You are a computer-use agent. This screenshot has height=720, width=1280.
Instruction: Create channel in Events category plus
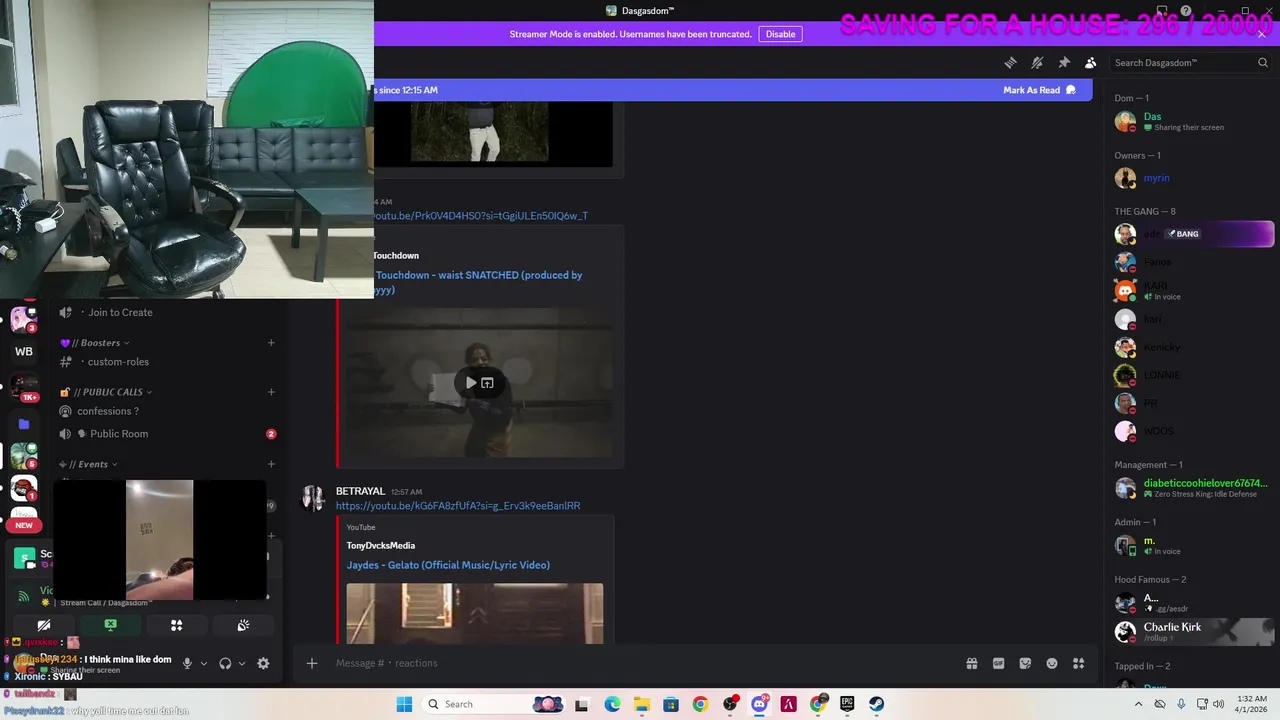coord(271,464)
